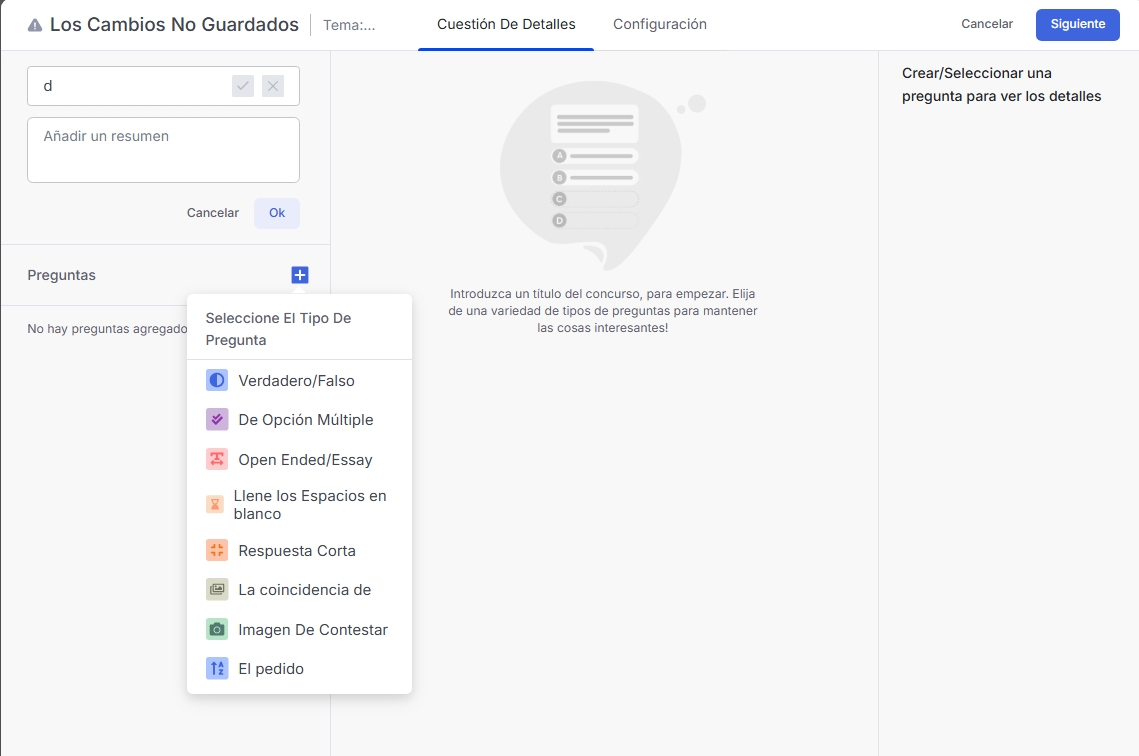Choose De Opción Múltiple question type
This screenshot has height=756, width=1139.
pos(299,420)
